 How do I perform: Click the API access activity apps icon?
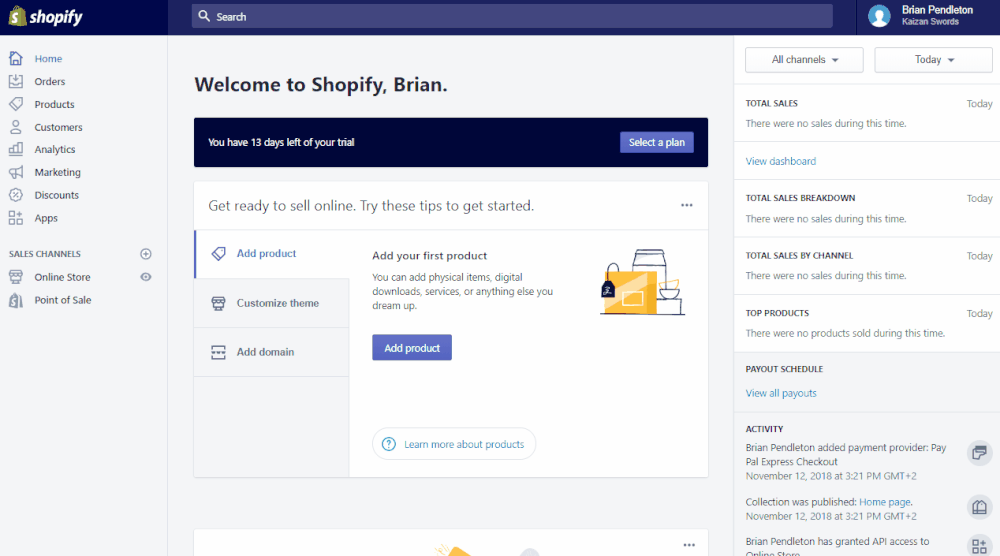[980, 546]
